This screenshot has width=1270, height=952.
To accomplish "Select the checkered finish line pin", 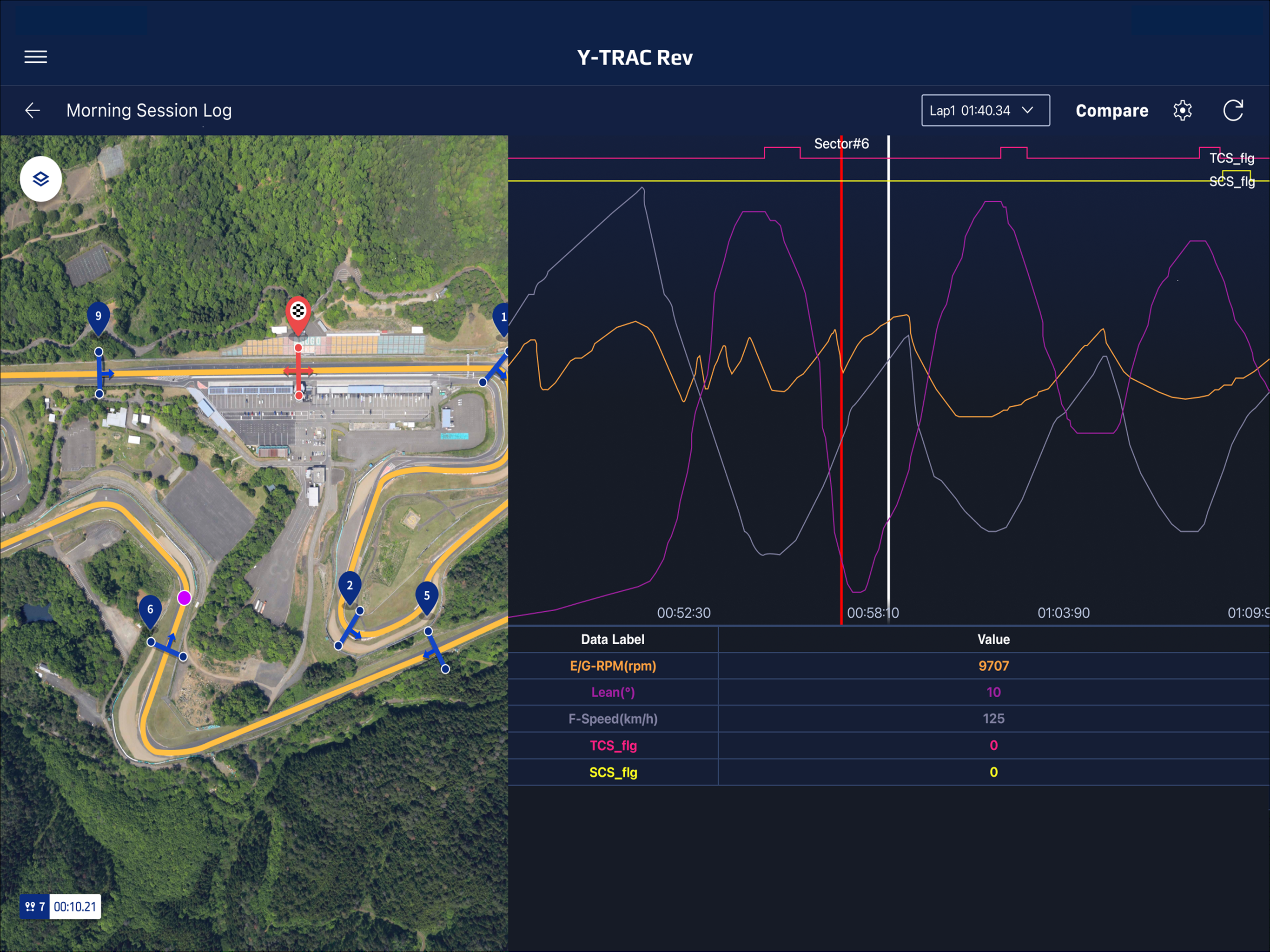I will click(298, 315).
